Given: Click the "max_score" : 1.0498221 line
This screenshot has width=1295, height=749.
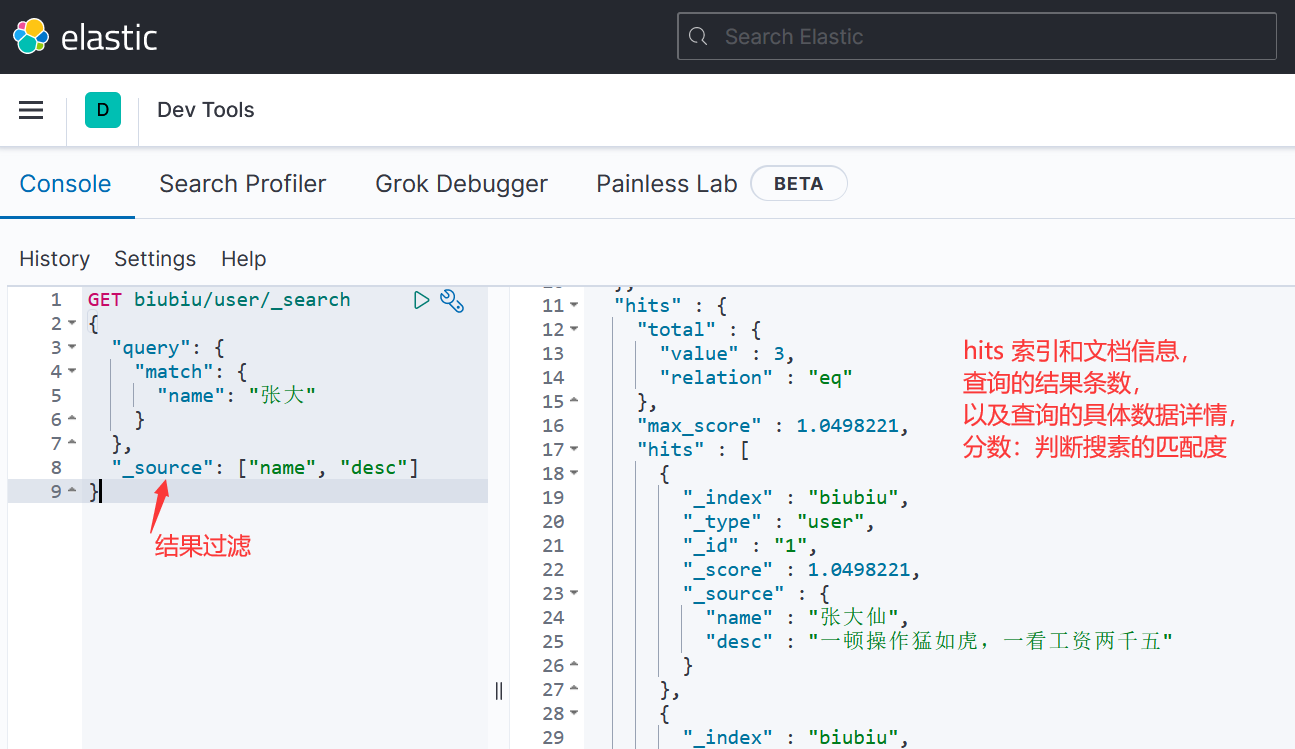Looking at the screenshot, I should click(x=773, y=426).
